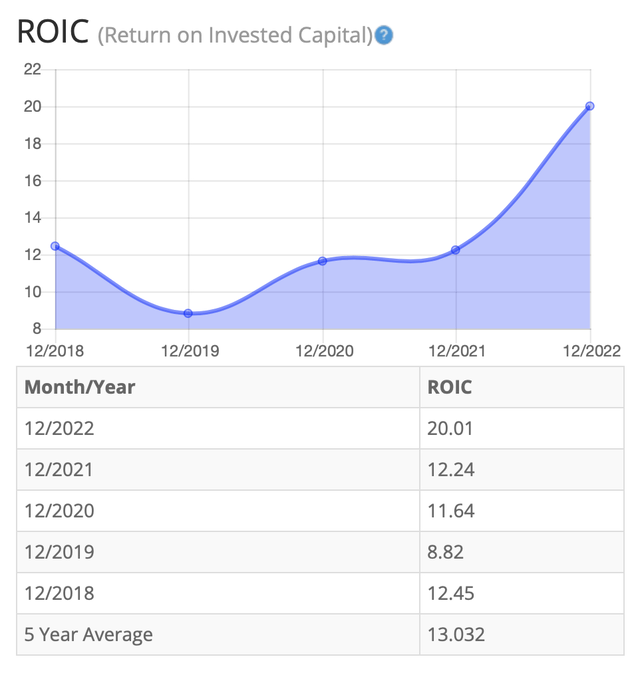Click the 12/2021 data point on chart
Viewport: 640px width, 681px height.
456,250
